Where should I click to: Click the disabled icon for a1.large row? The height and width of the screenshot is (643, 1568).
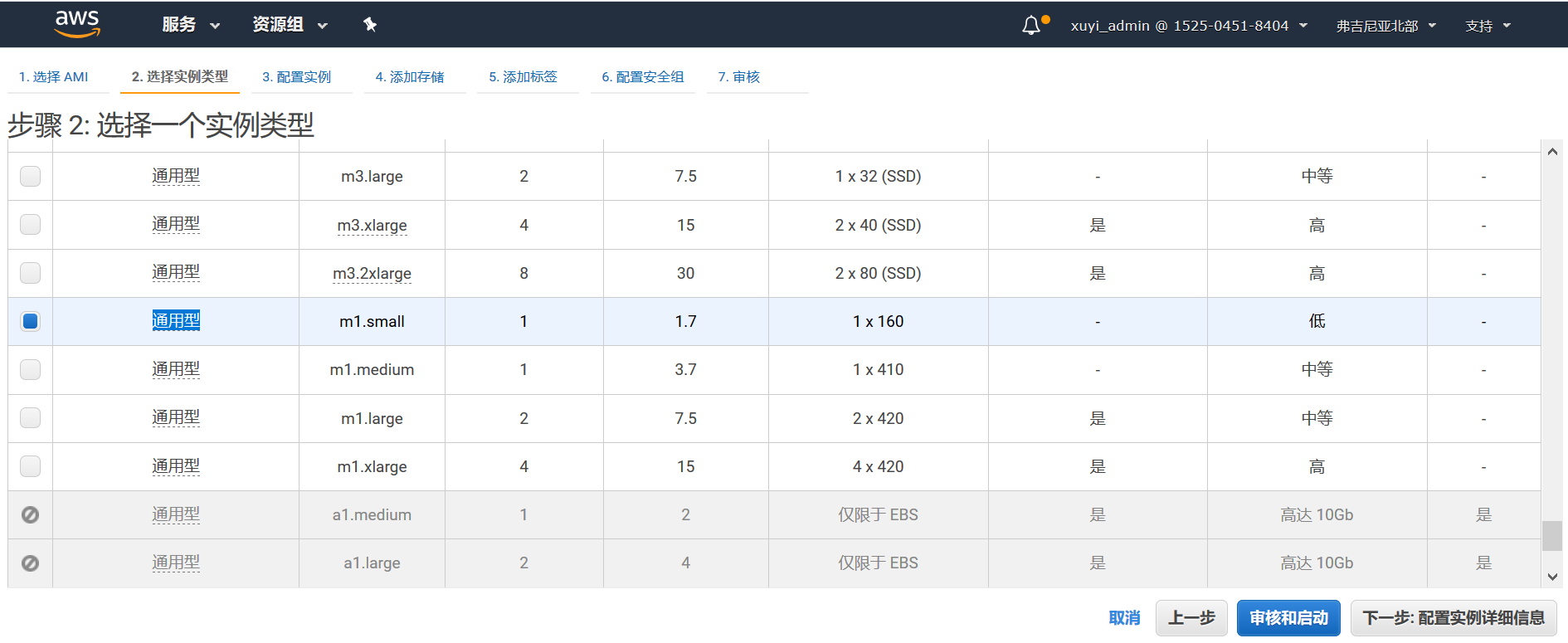(x=30, y=563)
